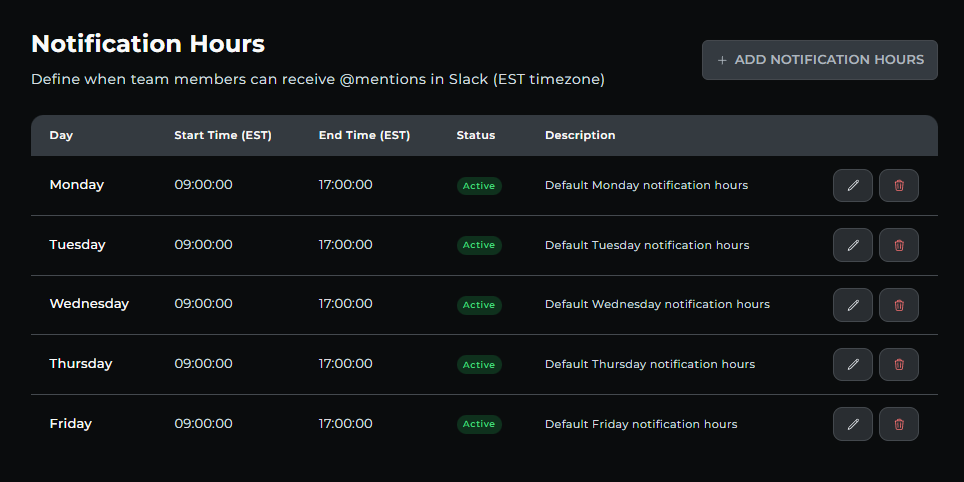Click the Day column header
The image size is (964, 482).
[61, 135]
